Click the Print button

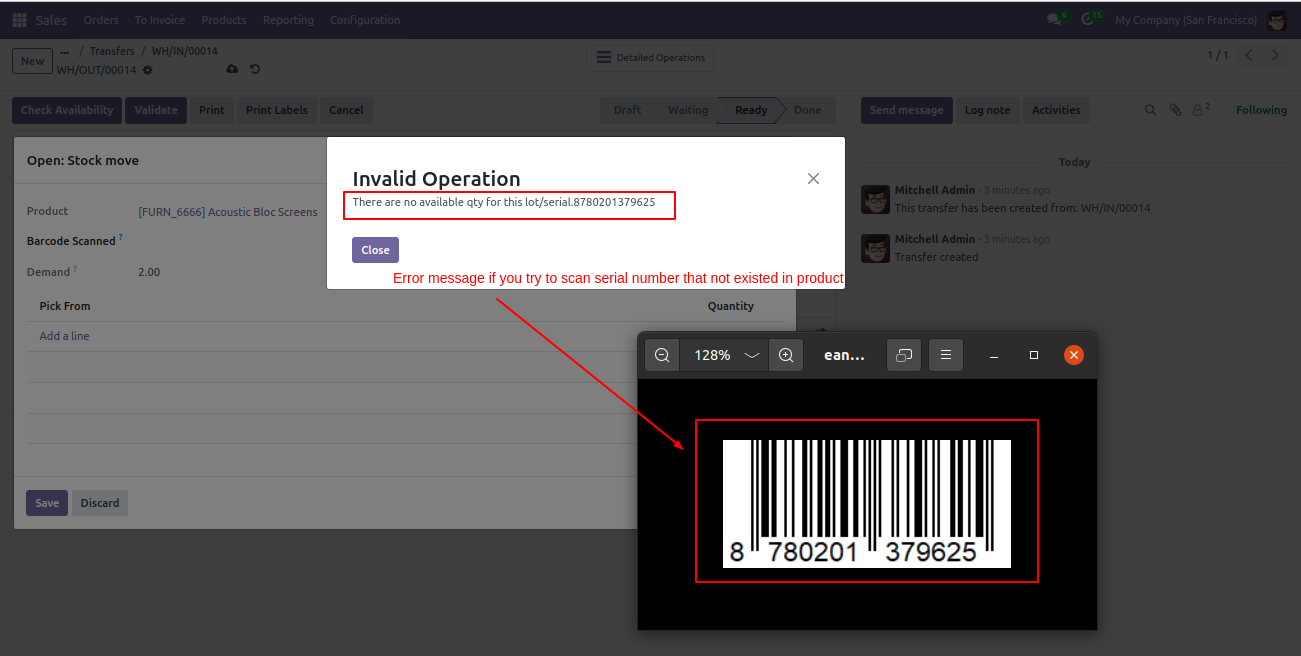coord(212,110)
